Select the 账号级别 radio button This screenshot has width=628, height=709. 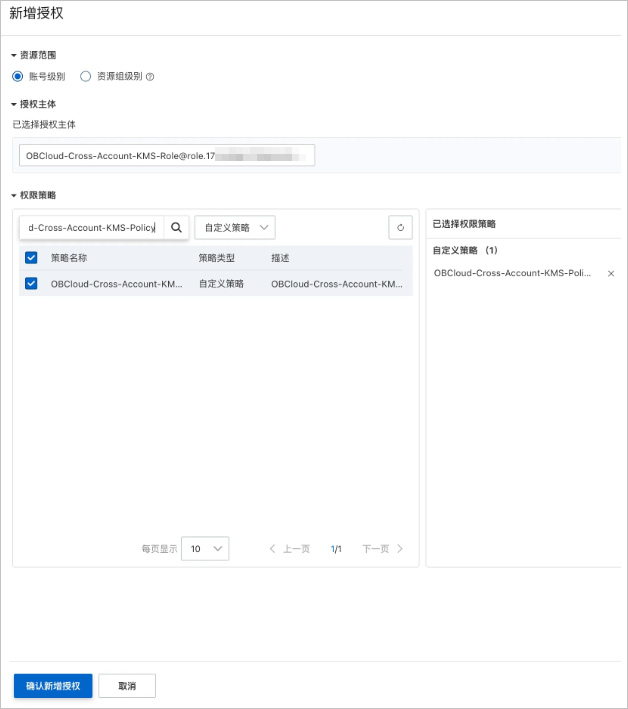pyautogui.click(x=18, y=76)
